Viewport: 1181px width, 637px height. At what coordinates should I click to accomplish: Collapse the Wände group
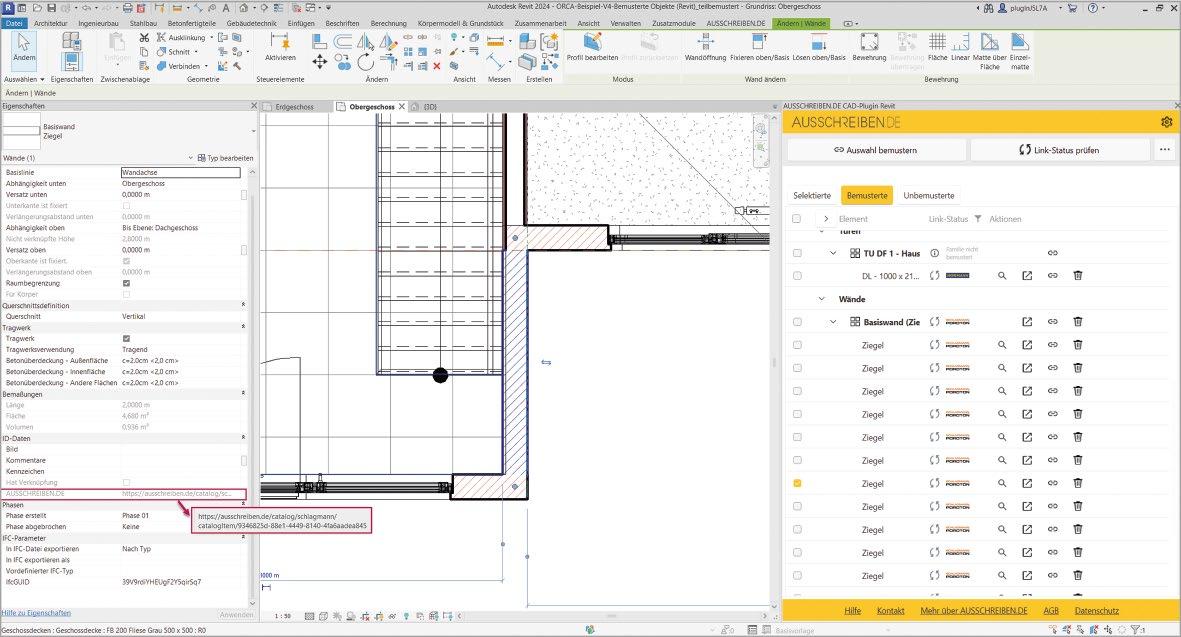coord(822,299)
